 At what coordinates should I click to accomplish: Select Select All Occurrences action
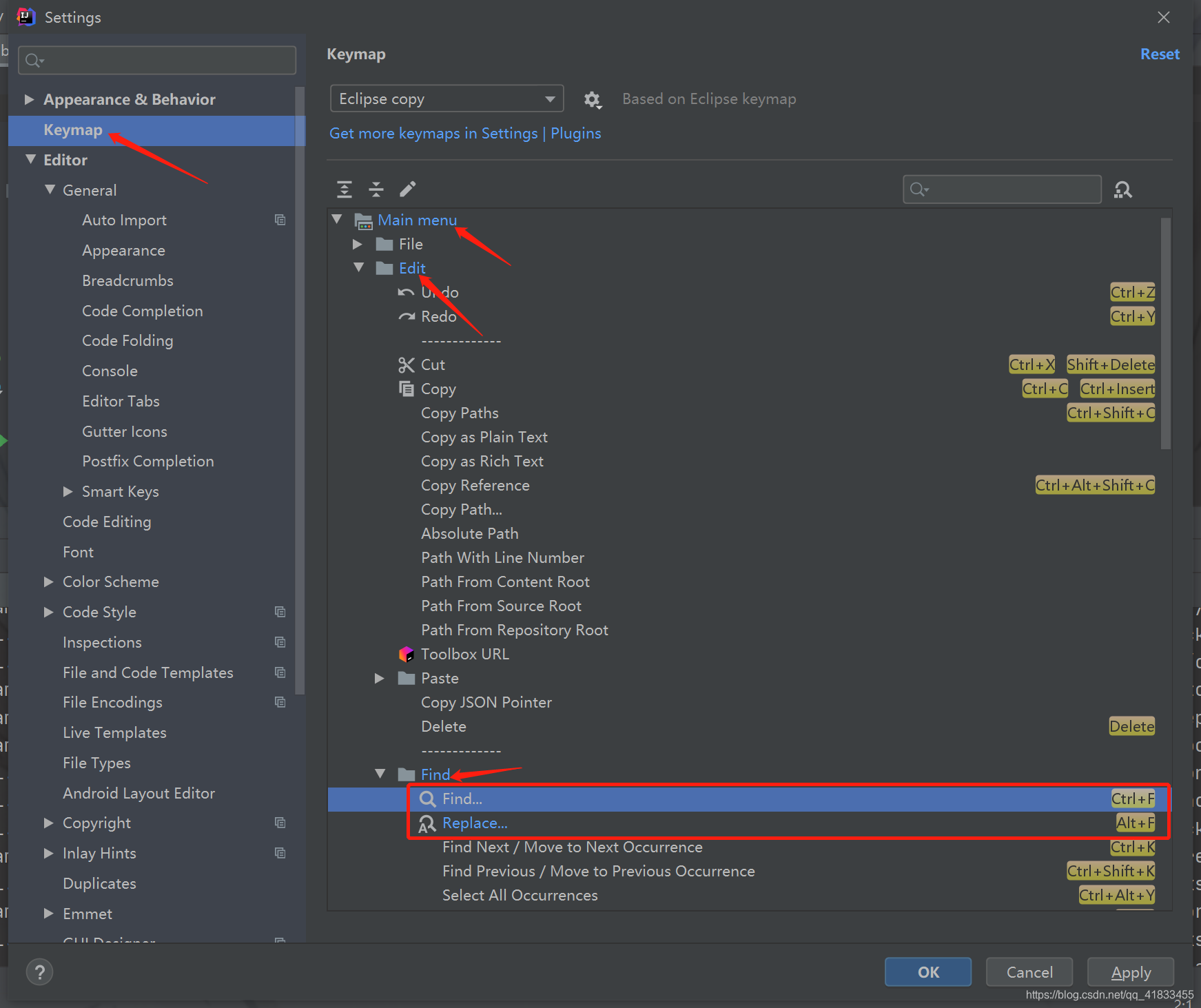click(x=749, y=896)
